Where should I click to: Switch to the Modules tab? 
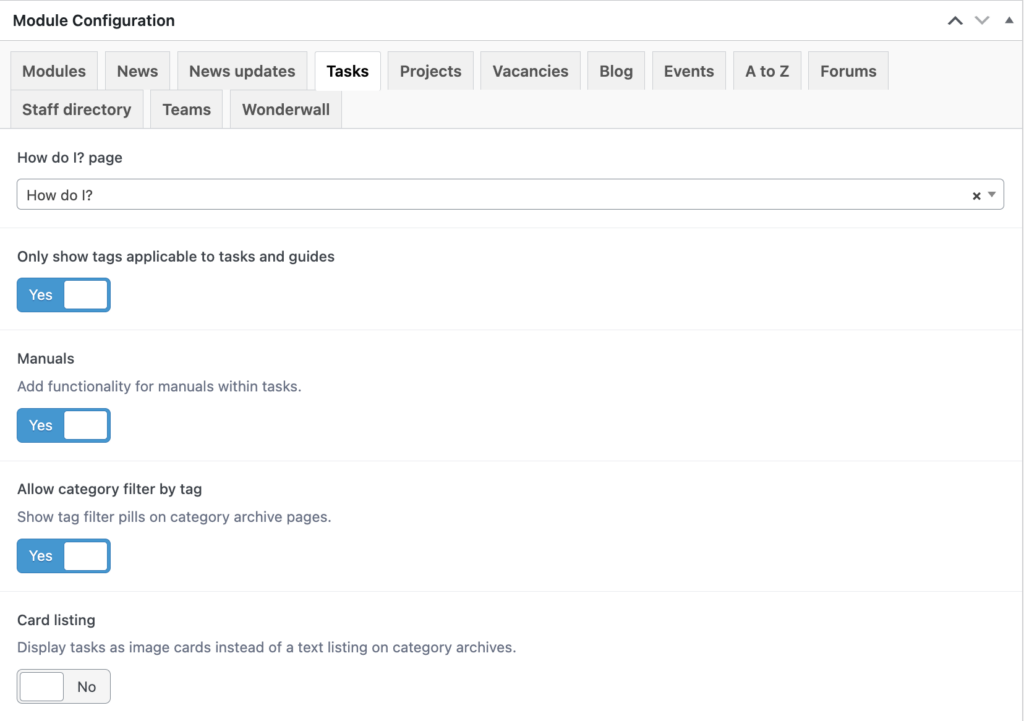click(54, 71)
